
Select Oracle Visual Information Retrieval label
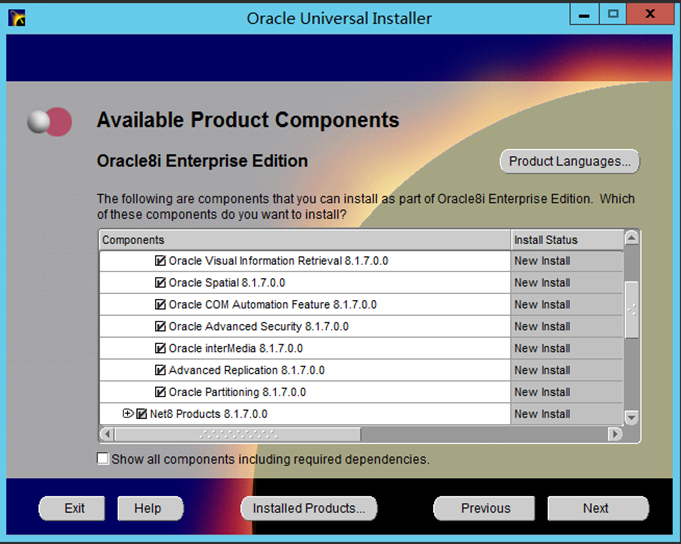pos(278,260)
